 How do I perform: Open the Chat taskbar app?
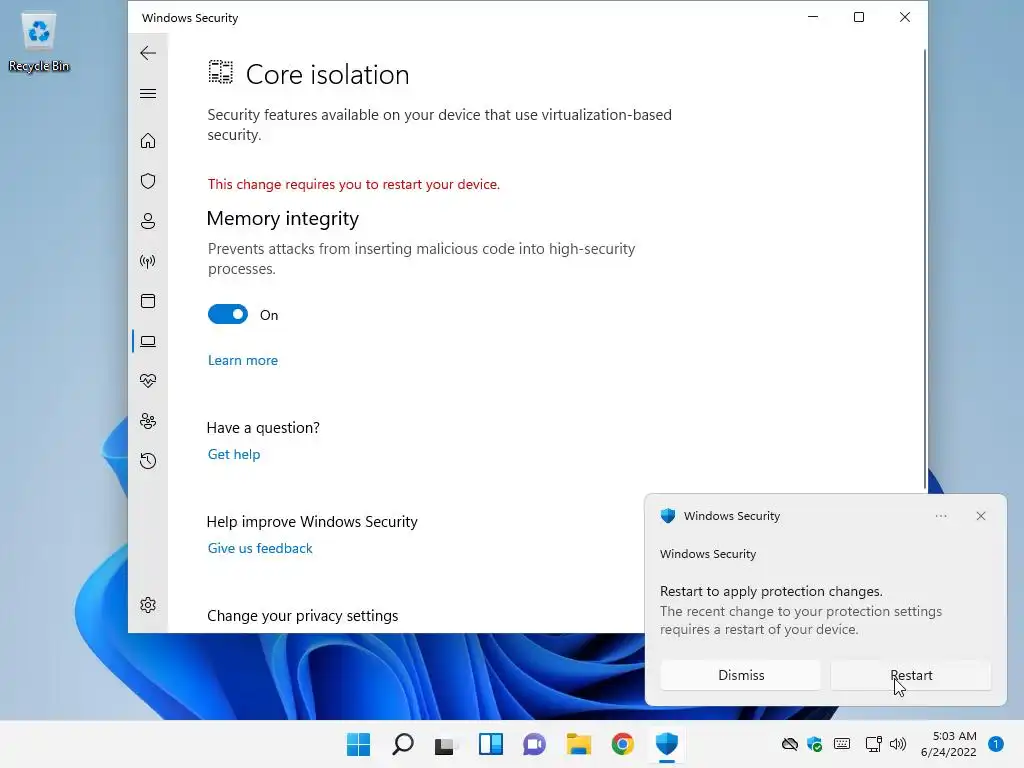[x=534, y=744]
